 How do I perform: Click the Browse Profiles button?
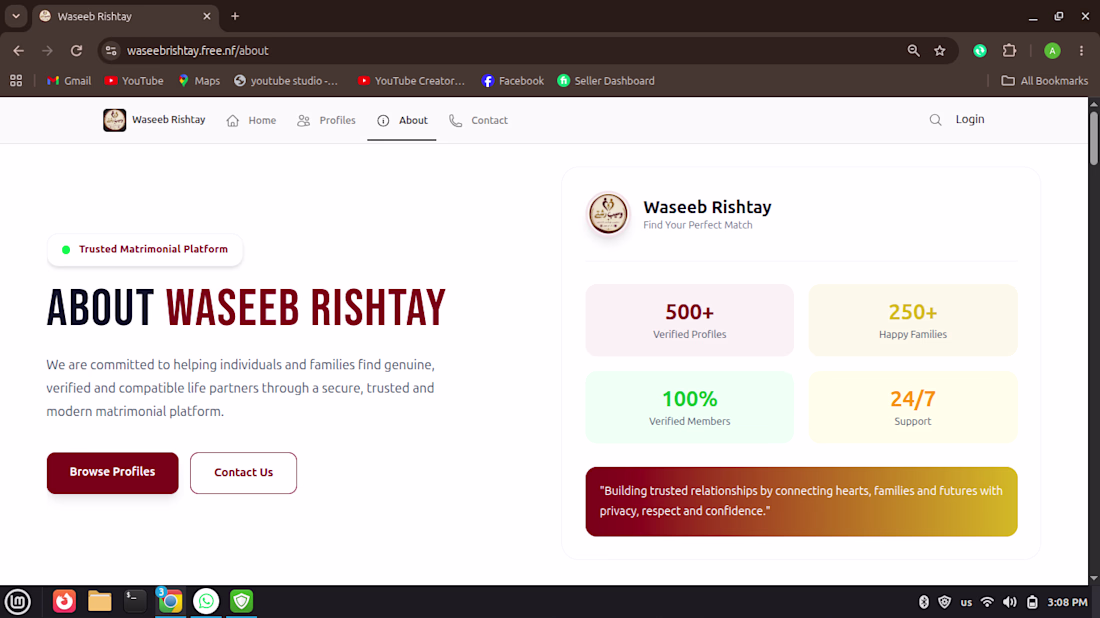112,472
